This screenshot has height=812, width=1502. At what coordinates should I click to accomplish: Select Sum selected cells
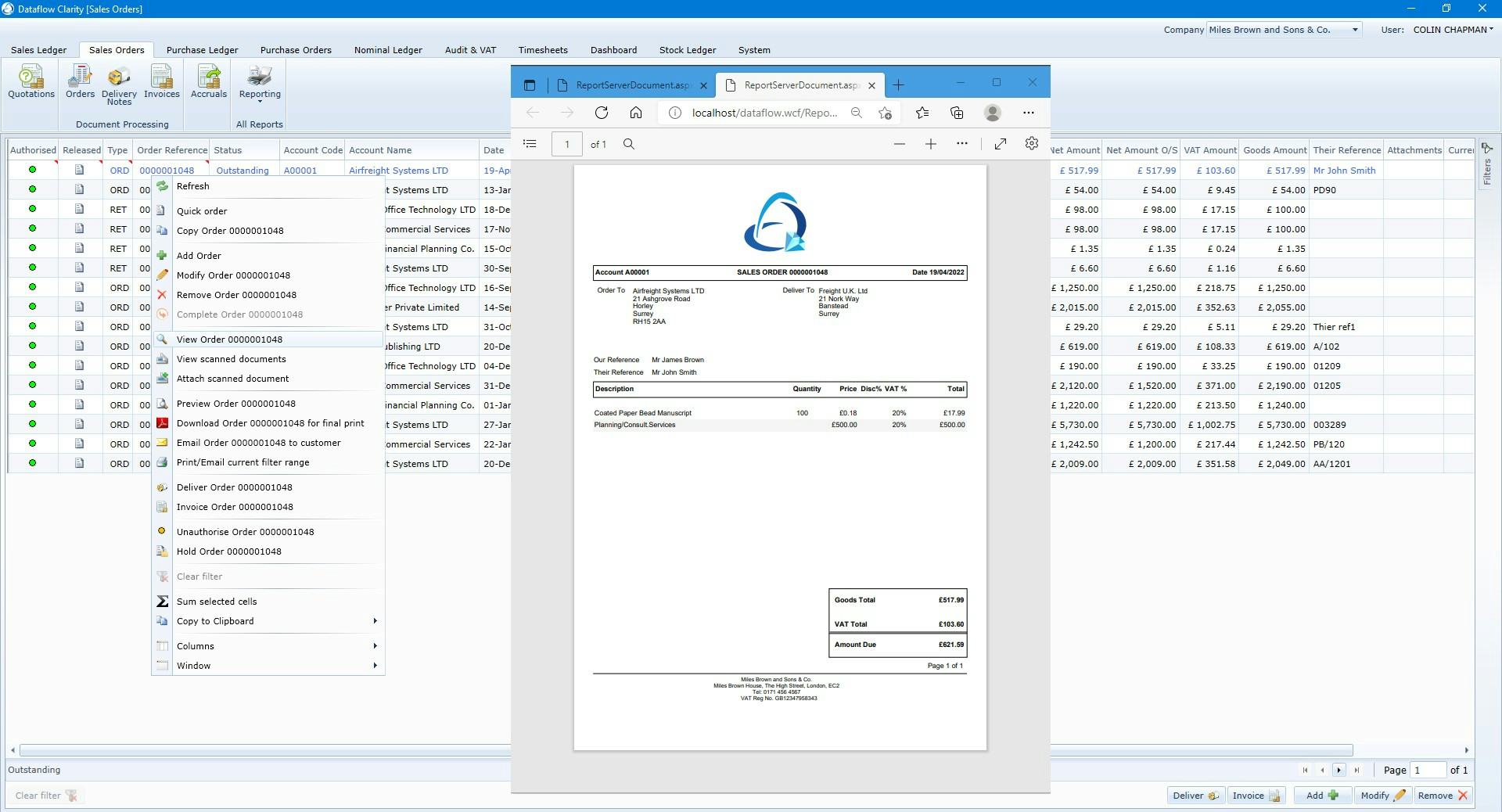point(268,602)
